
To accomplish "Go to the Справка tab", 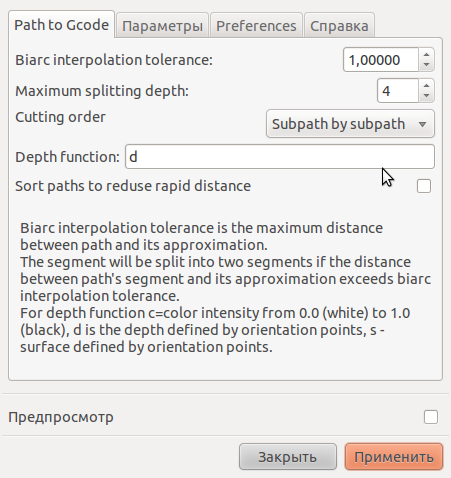I will pyautogui.click(x=339, y=26).
